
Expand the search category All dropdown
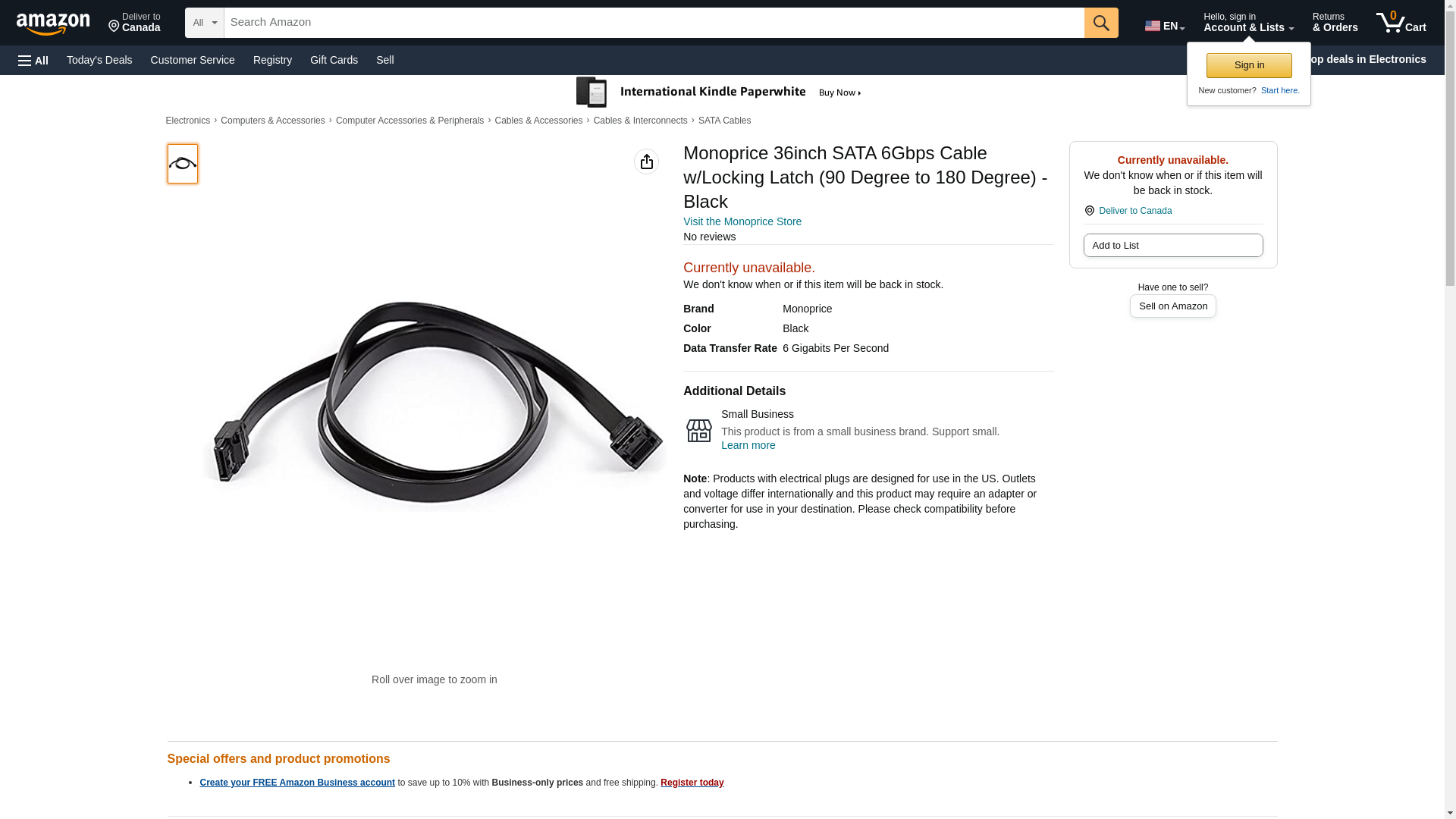204,23
